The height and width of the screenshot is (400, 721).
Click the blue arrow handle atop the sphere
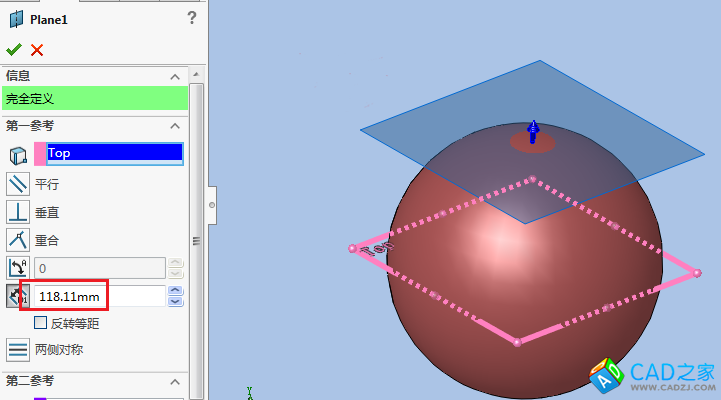tap(534, 131)
